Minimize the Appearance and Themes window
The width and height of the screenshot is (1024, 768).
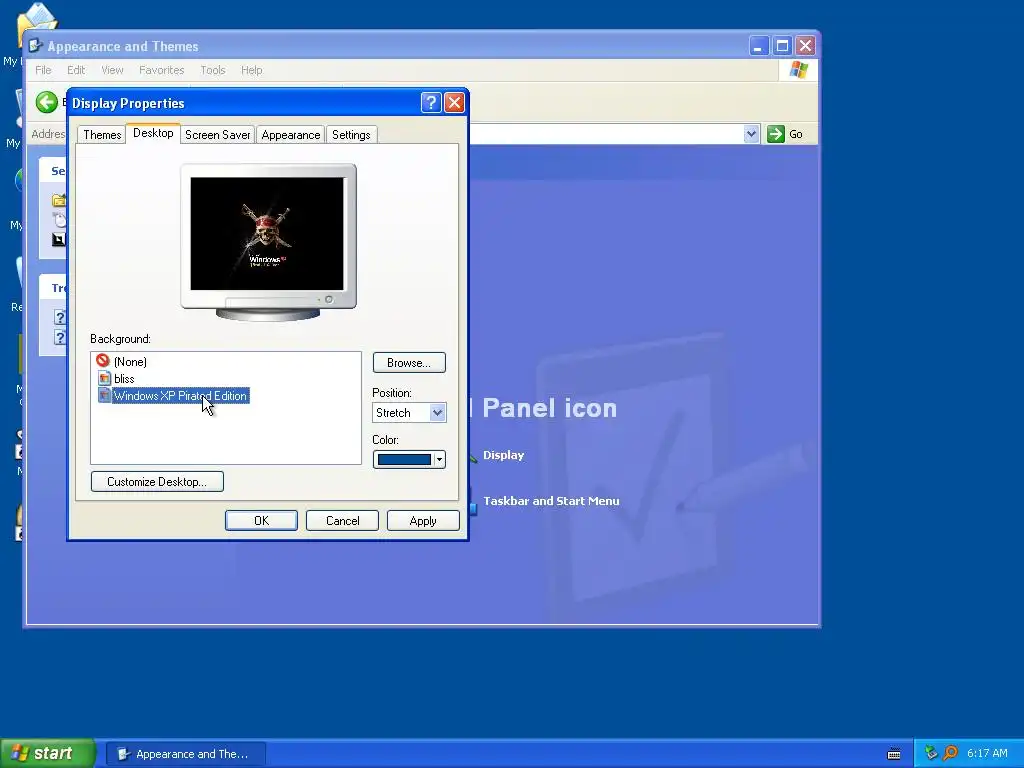coord(758,46)
